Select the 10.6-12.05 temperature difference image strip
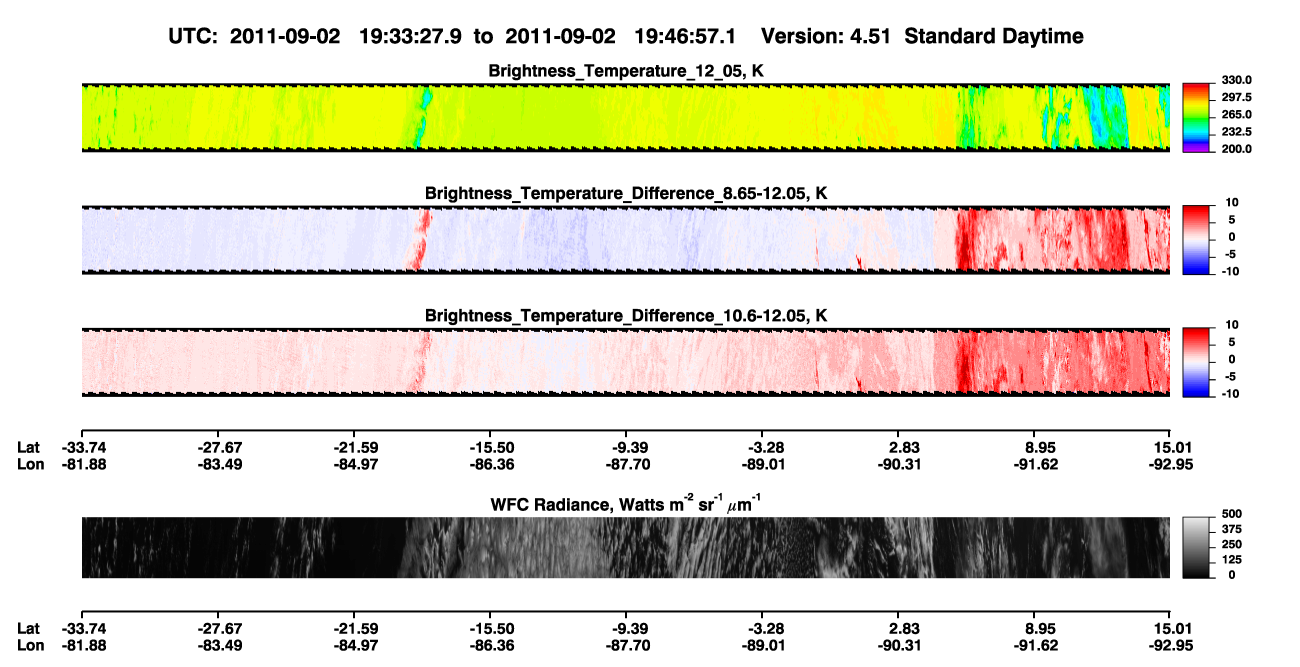 click(x=625, y=361)
